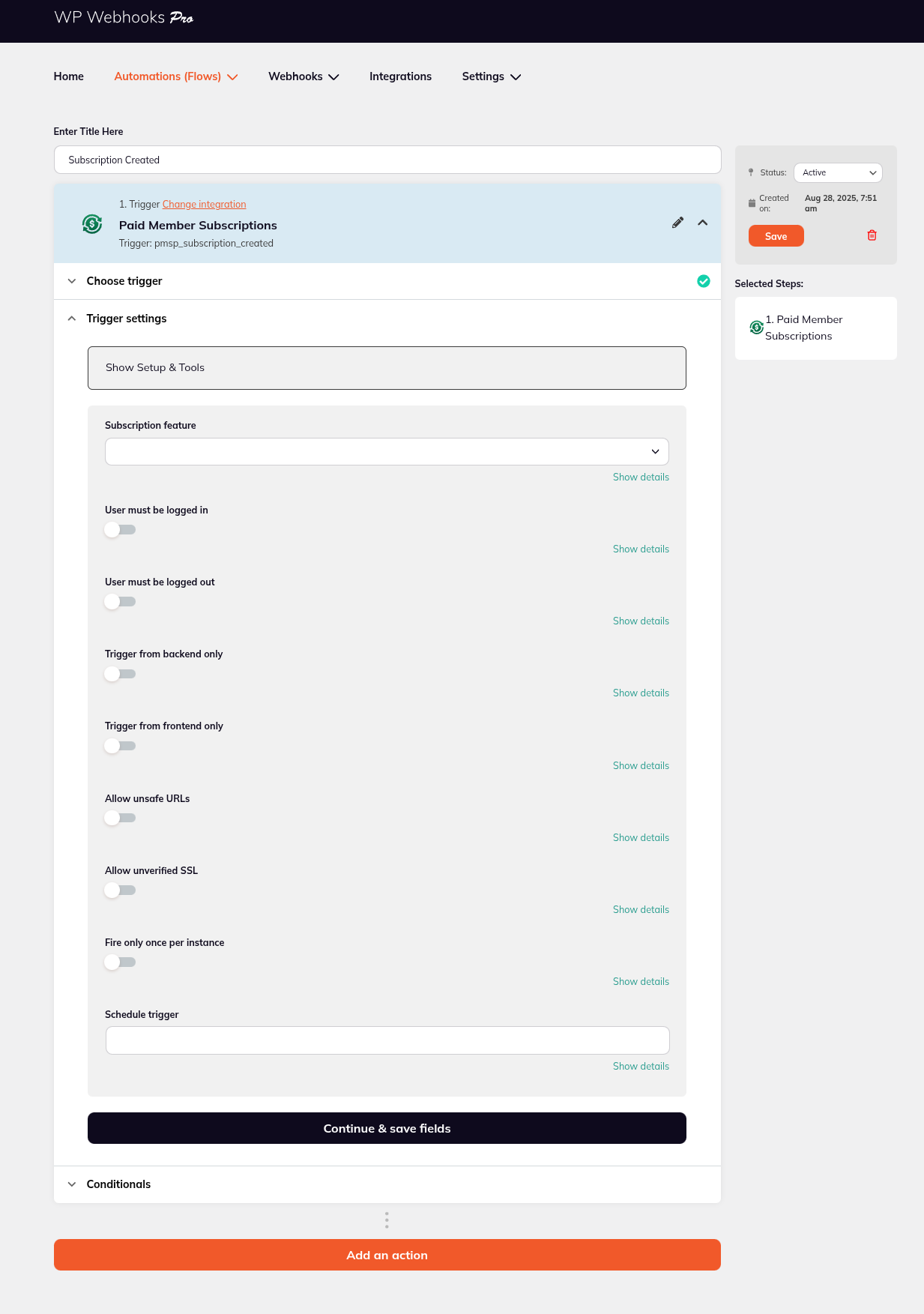The width and height of the screenshot is (924, 1314).
Task: Click the WP Webhooks Pro logo
Action: click(x=124, y=17)
